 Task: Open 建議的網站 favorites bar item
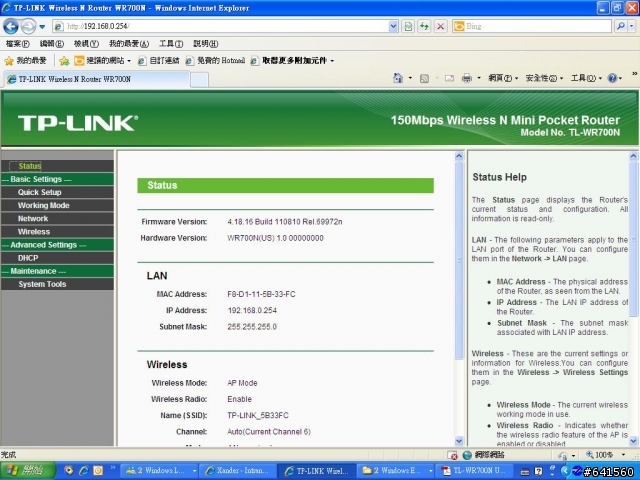point(102,61)
